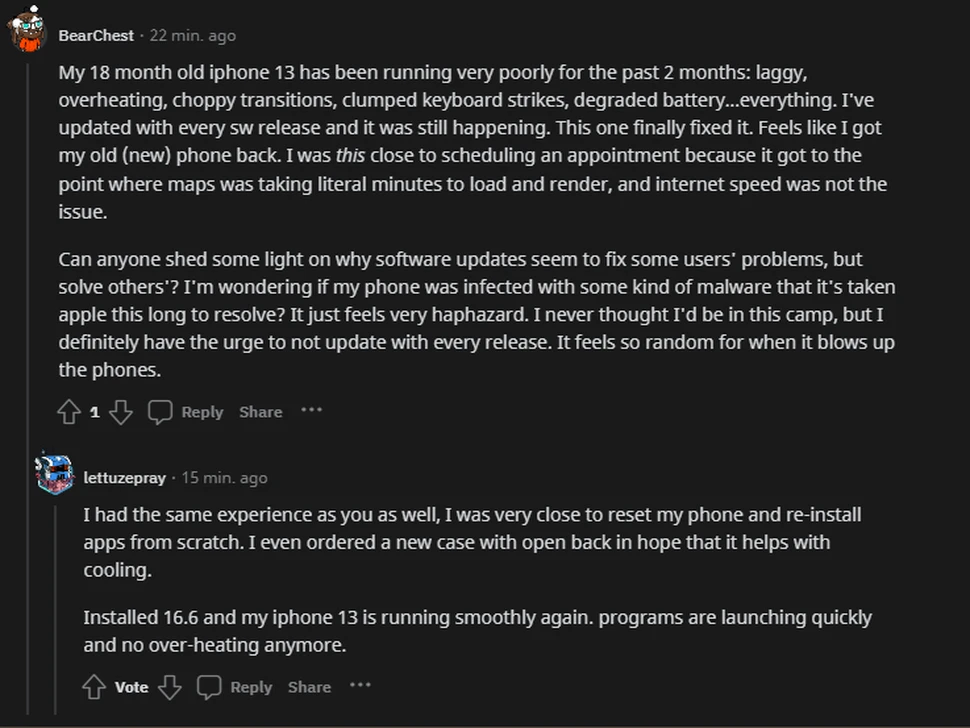Click the vote count on BearChest's comment

pyautogui.click(x=95, y=412)
